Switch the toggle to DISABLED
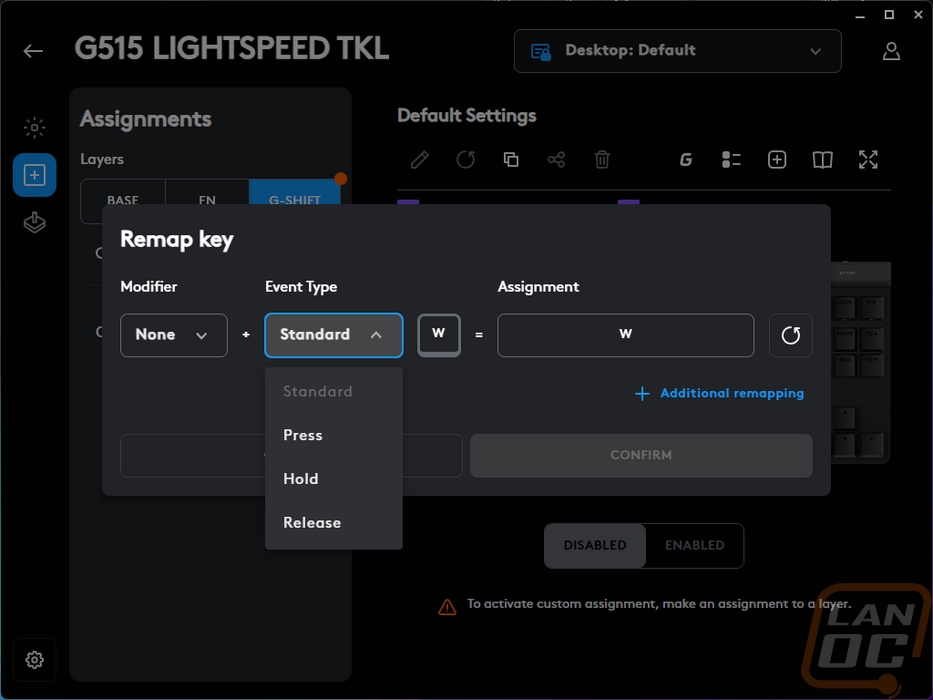Screen dimensions: 933x700 point(595,545)
